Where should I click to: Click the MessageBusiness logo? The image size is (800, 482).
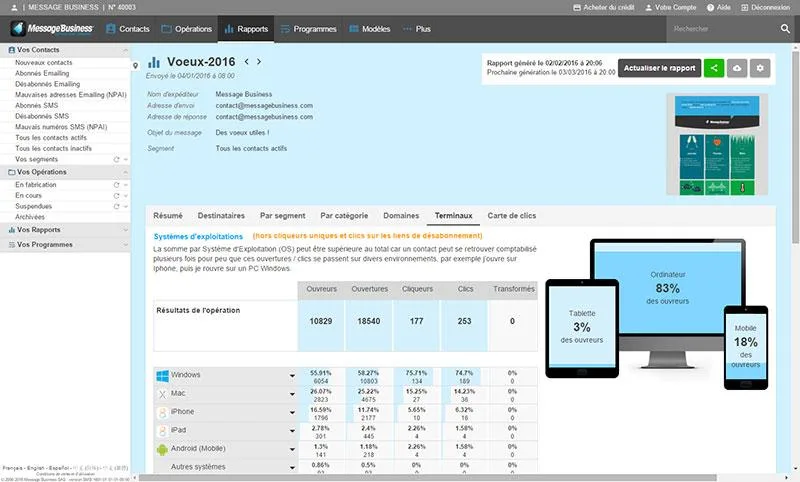pyautogui.click(x=53, y=29)
